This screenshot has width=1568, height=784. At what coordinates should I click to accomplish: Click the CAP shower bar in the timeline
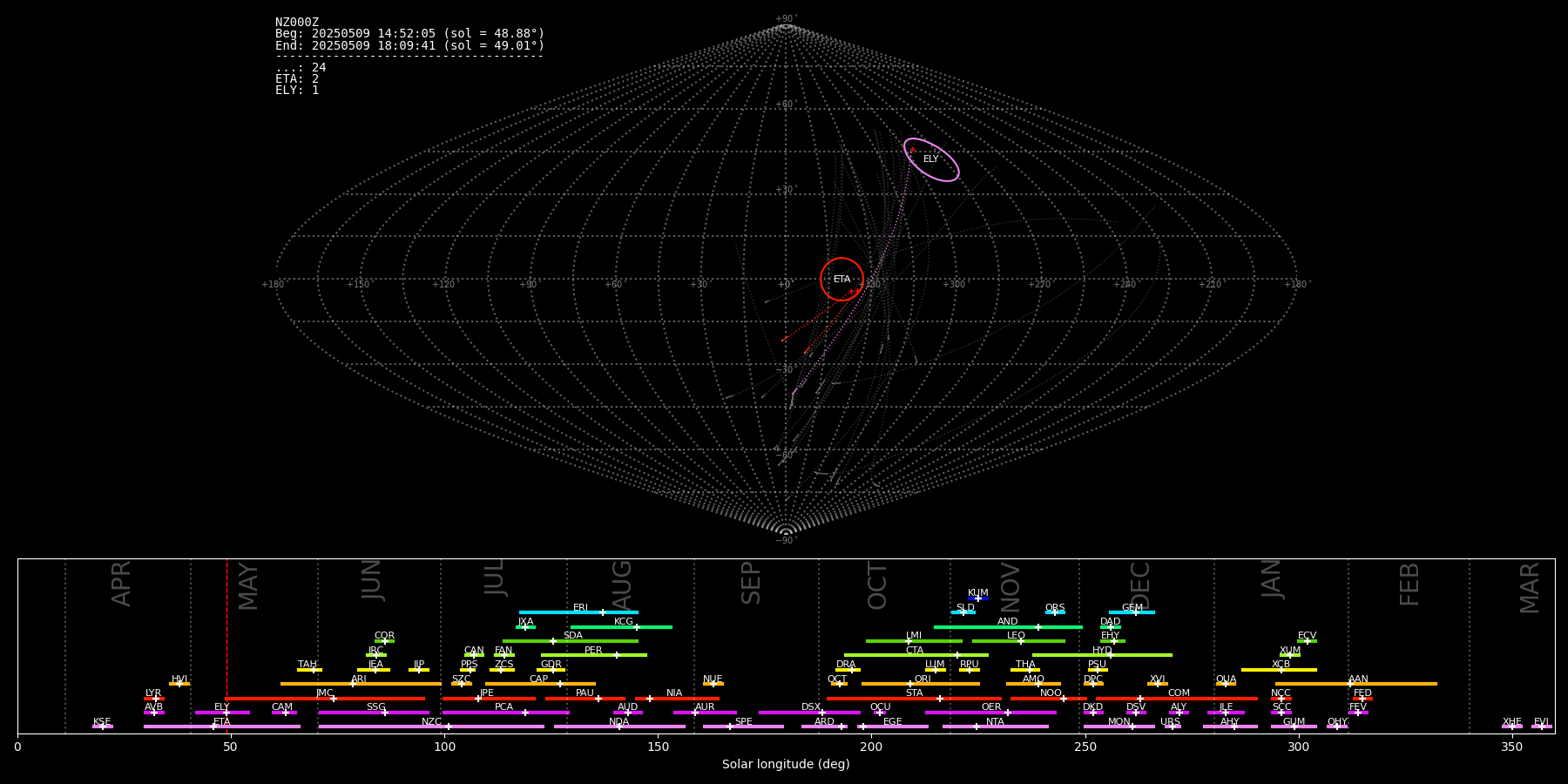[x=540, y=684]
